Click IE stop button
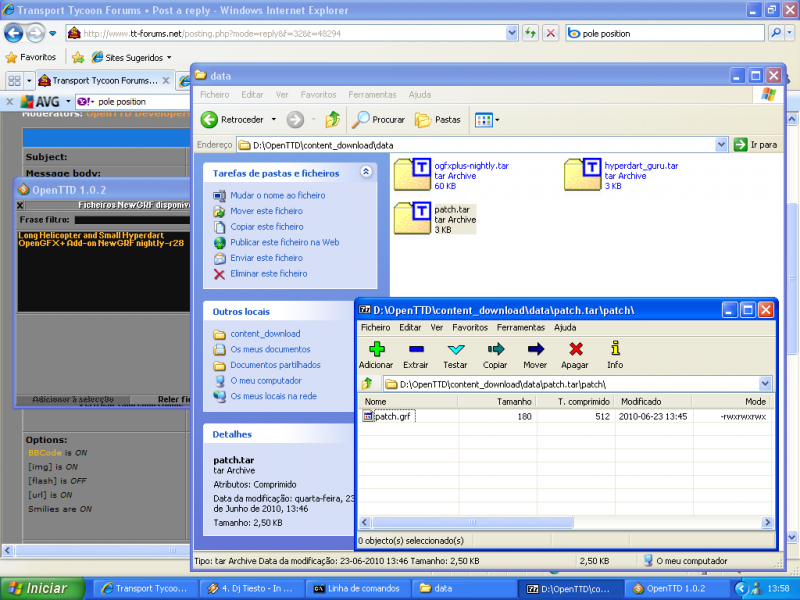 click(551, 34)
